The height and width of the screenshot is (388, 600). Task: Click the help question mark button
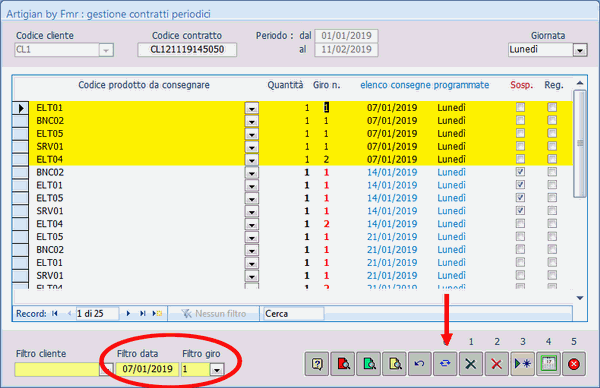point(317,364)
